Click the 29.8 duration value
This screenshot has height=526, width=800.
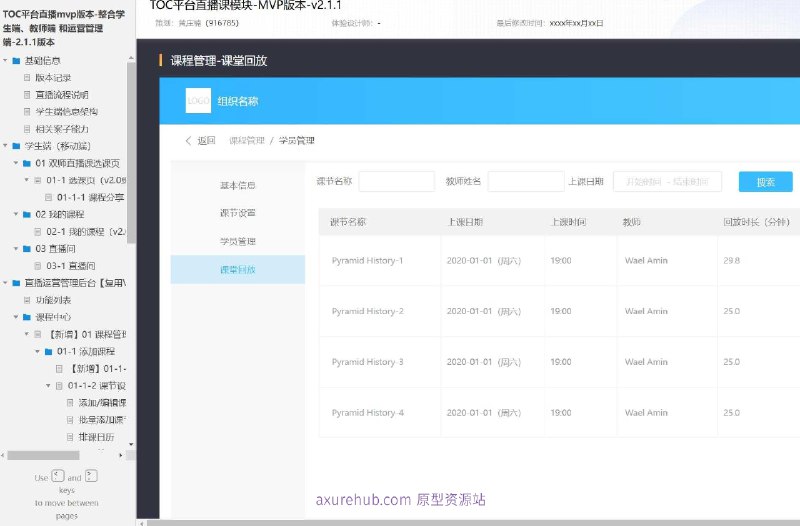click(x=731, y=260)
